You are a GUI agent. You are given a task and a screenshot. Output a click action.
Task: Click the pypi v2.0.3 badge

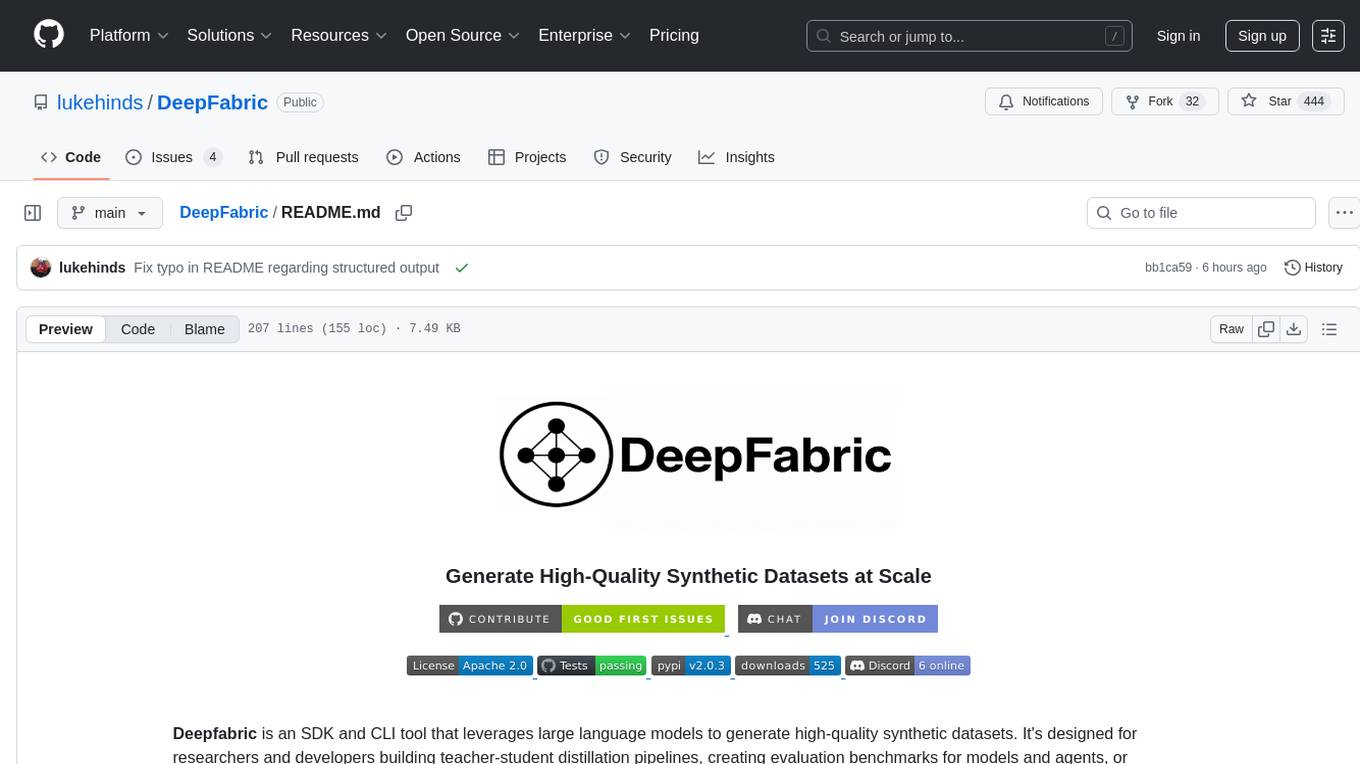(690, 666)
